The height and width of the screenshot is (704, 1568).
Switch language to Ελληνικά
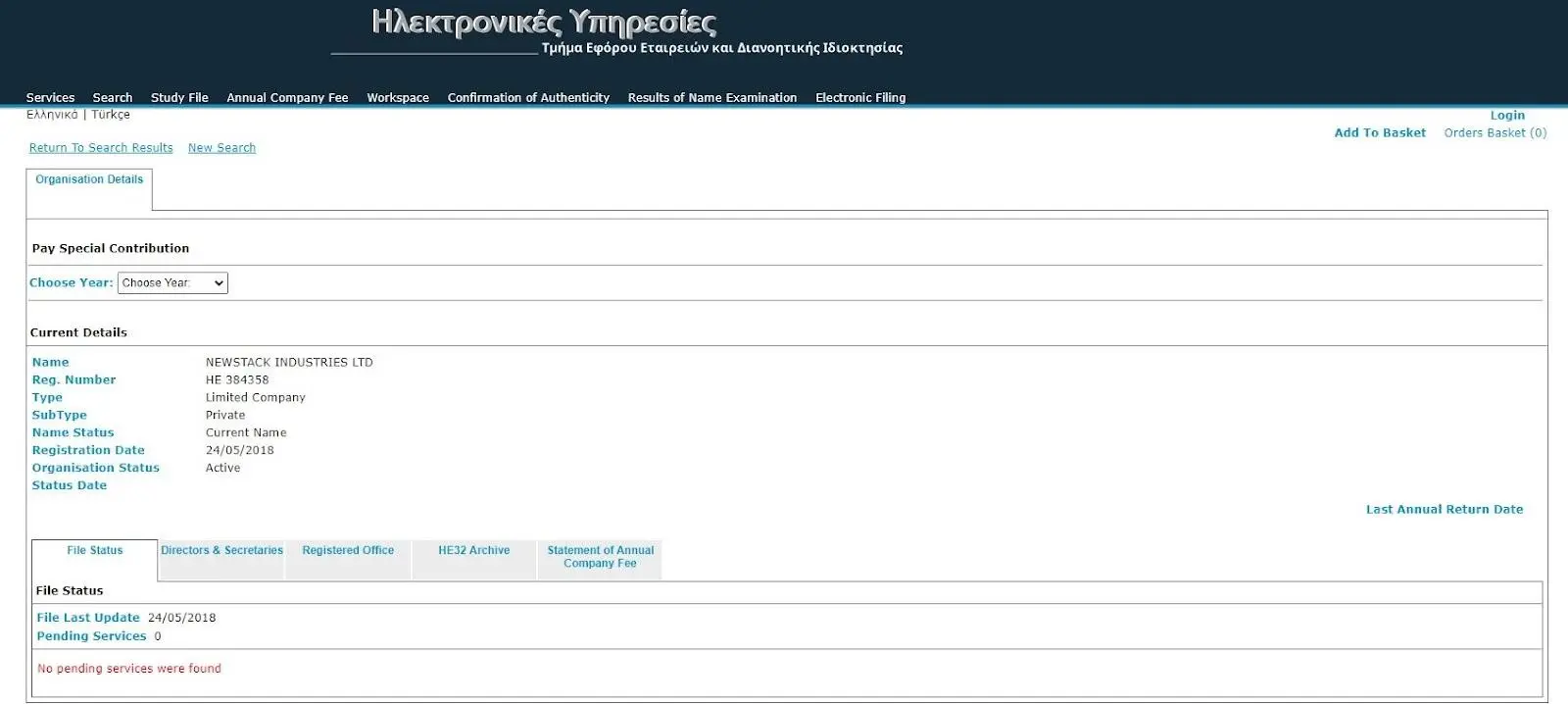(x=52, y=115)
